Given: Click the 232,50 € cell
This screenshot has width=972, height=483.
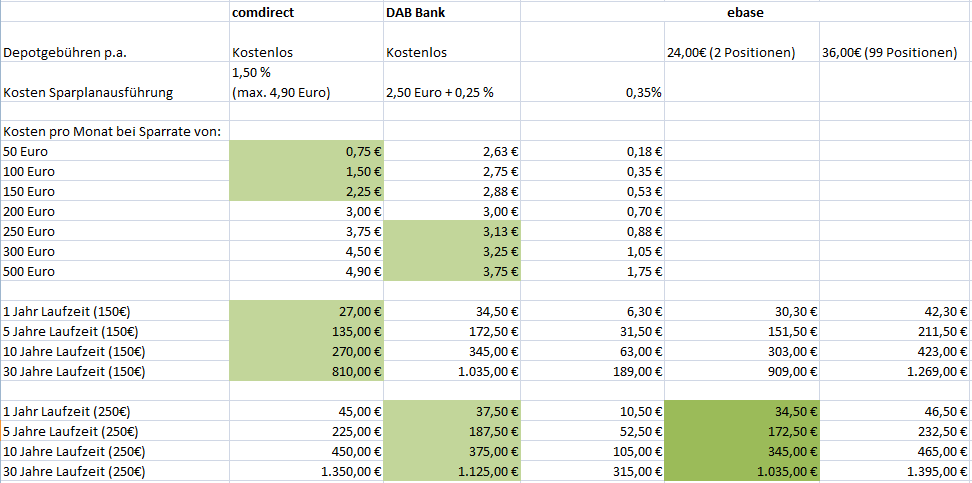Looking at the screenshot, I should pyautogui.click(x=895, y=431).
